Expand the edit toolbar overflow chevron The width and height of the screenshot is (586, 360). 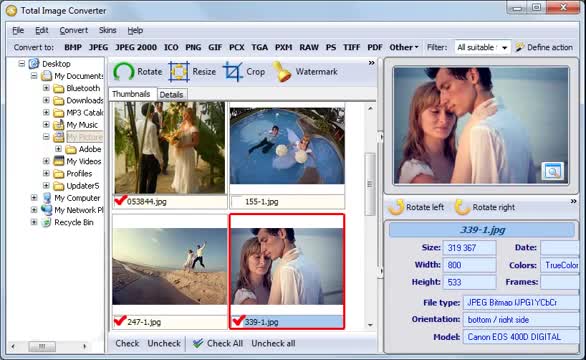[x=371, y=63]
